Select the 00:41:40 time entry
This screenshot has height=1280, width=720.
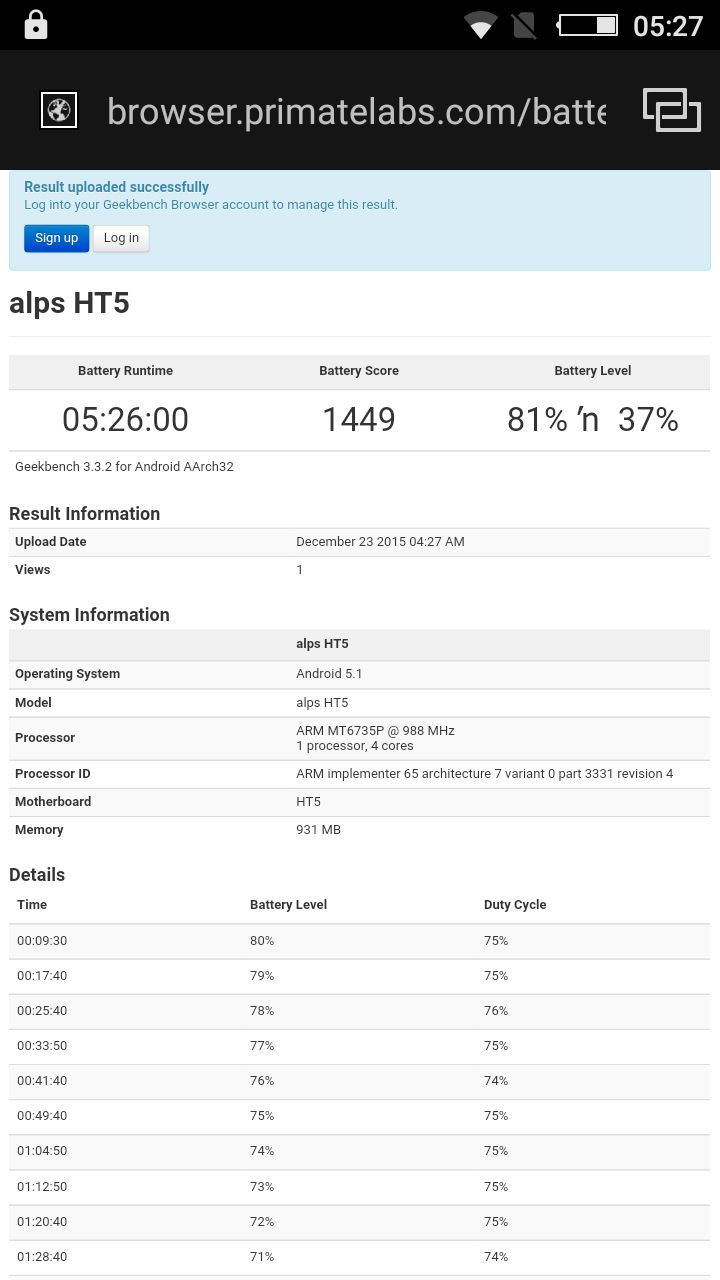tap(42, 1081)
